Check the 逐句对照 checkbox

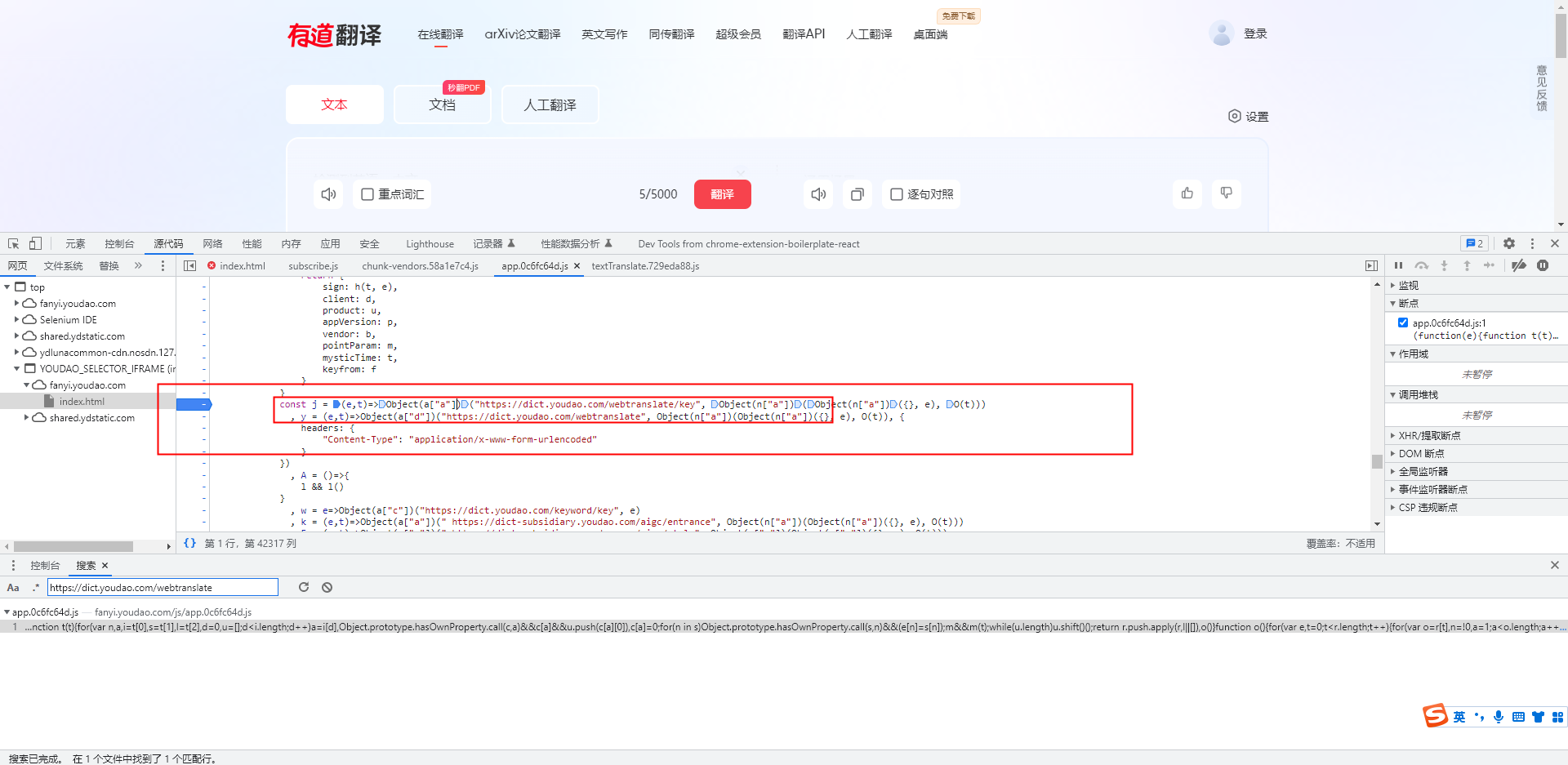point(897,194)
